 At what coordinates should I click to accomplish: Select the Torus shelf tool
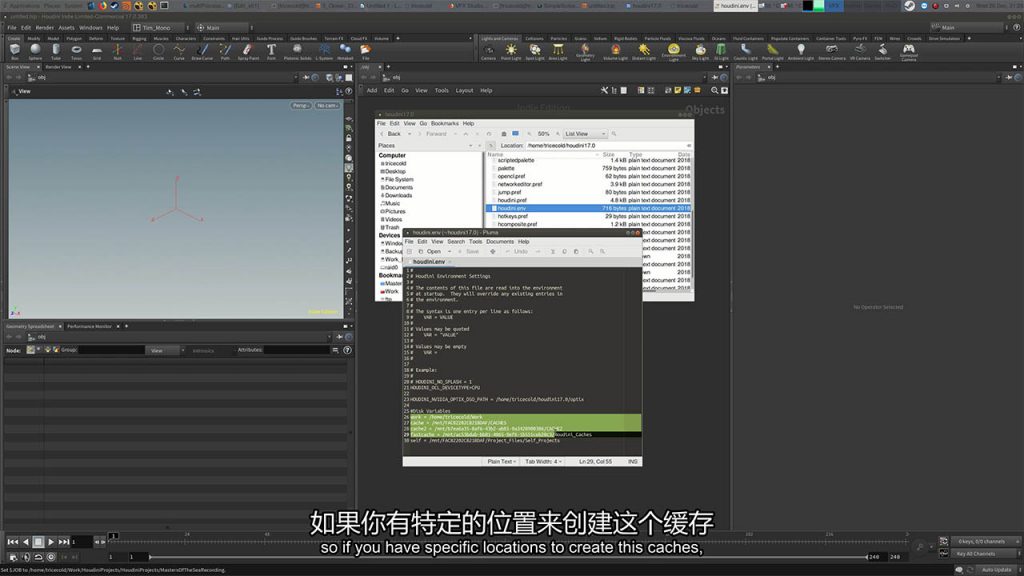[x=76, y=51]
